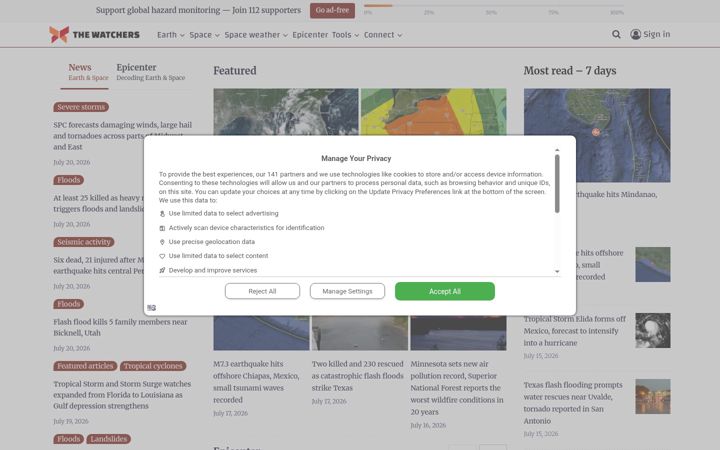
Task: Open the Flash flood kills 5 family members article
Action: (x=120, y=327)
